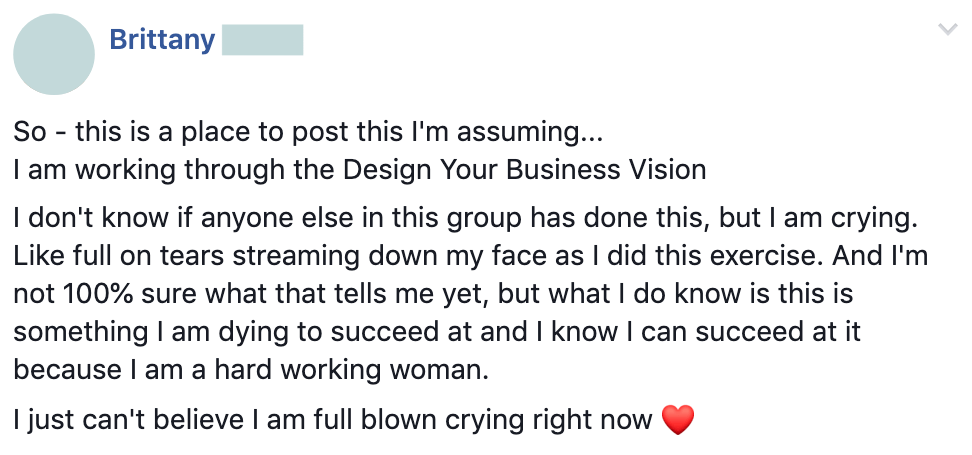Image resolution: width=972 pixels, height=455 pixels.
Task: Click the blurred last name block
Action: (x=262, y=42)
